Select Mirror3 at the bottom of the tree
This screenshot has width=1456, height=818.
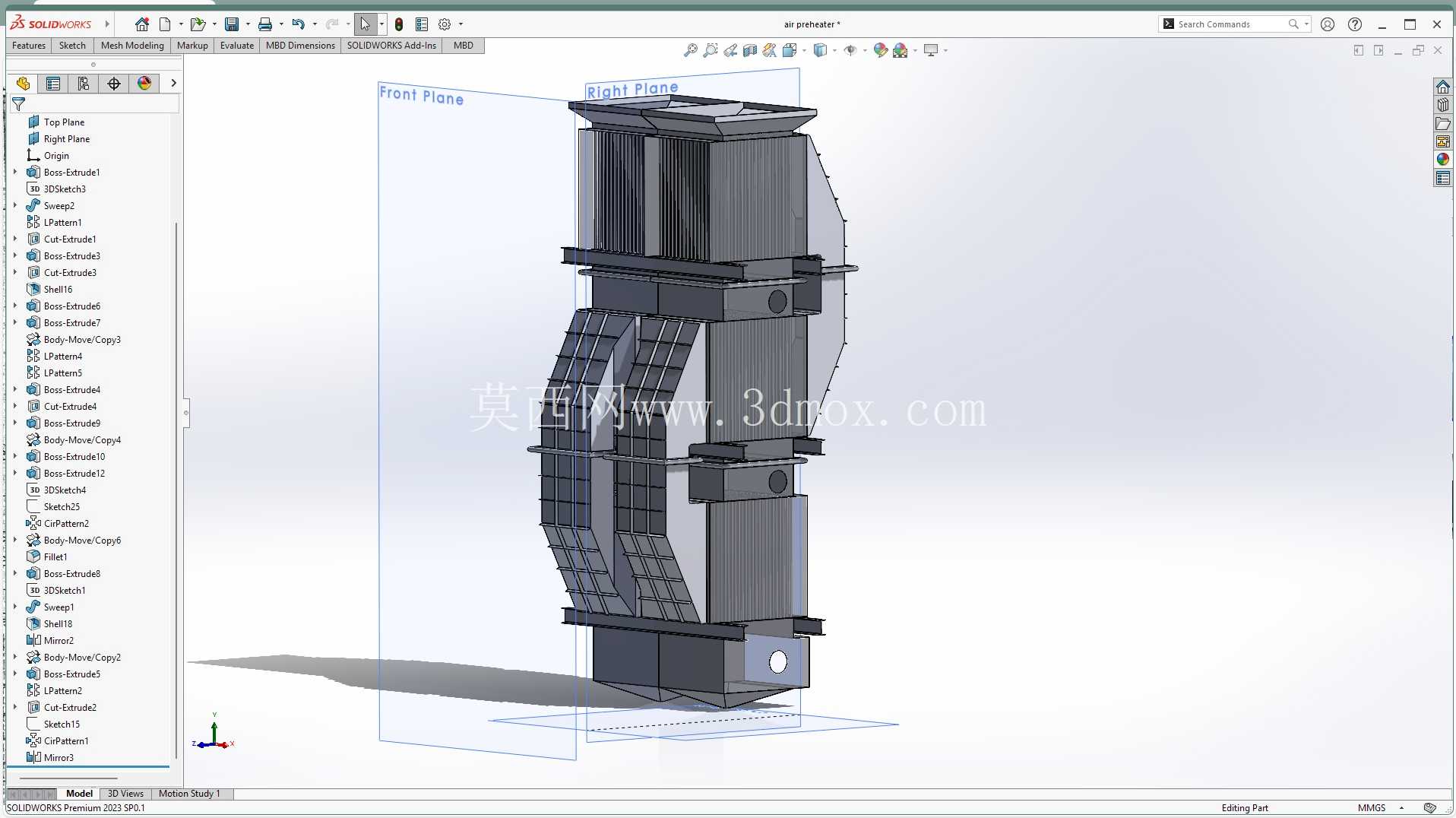tap(59, 758)
